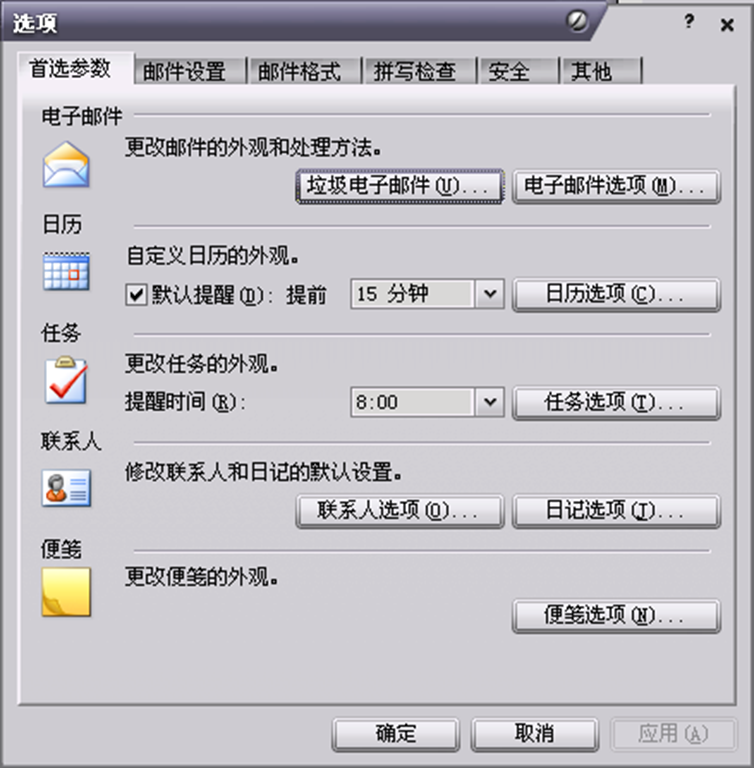Click the round emblem in the title bar
Image resolution: width=754 pixels, height=768 pixels.
[x=577, y=21]
